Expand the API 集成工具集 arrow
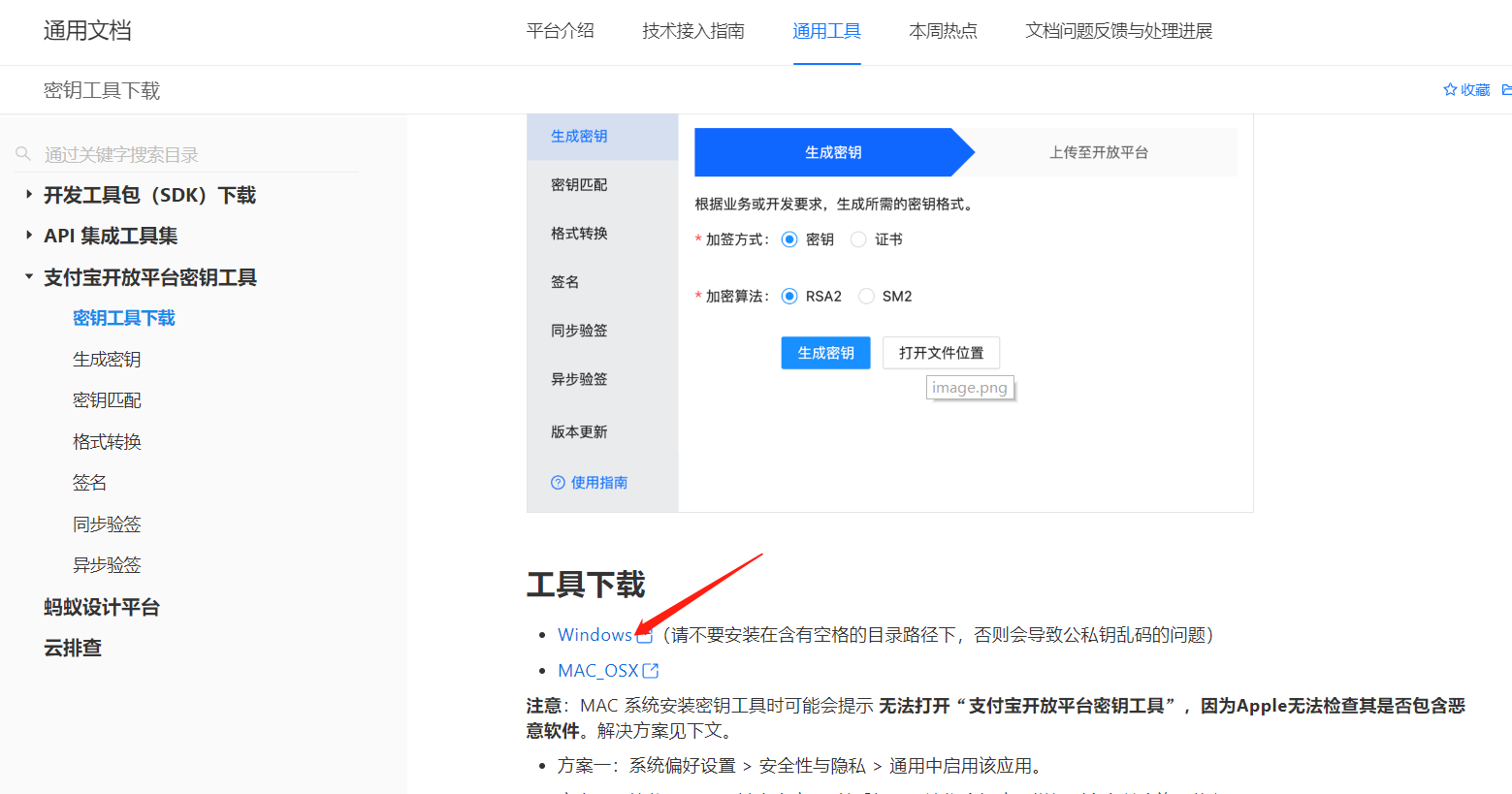Screen dimensions: 1512x794 point(29,235)
